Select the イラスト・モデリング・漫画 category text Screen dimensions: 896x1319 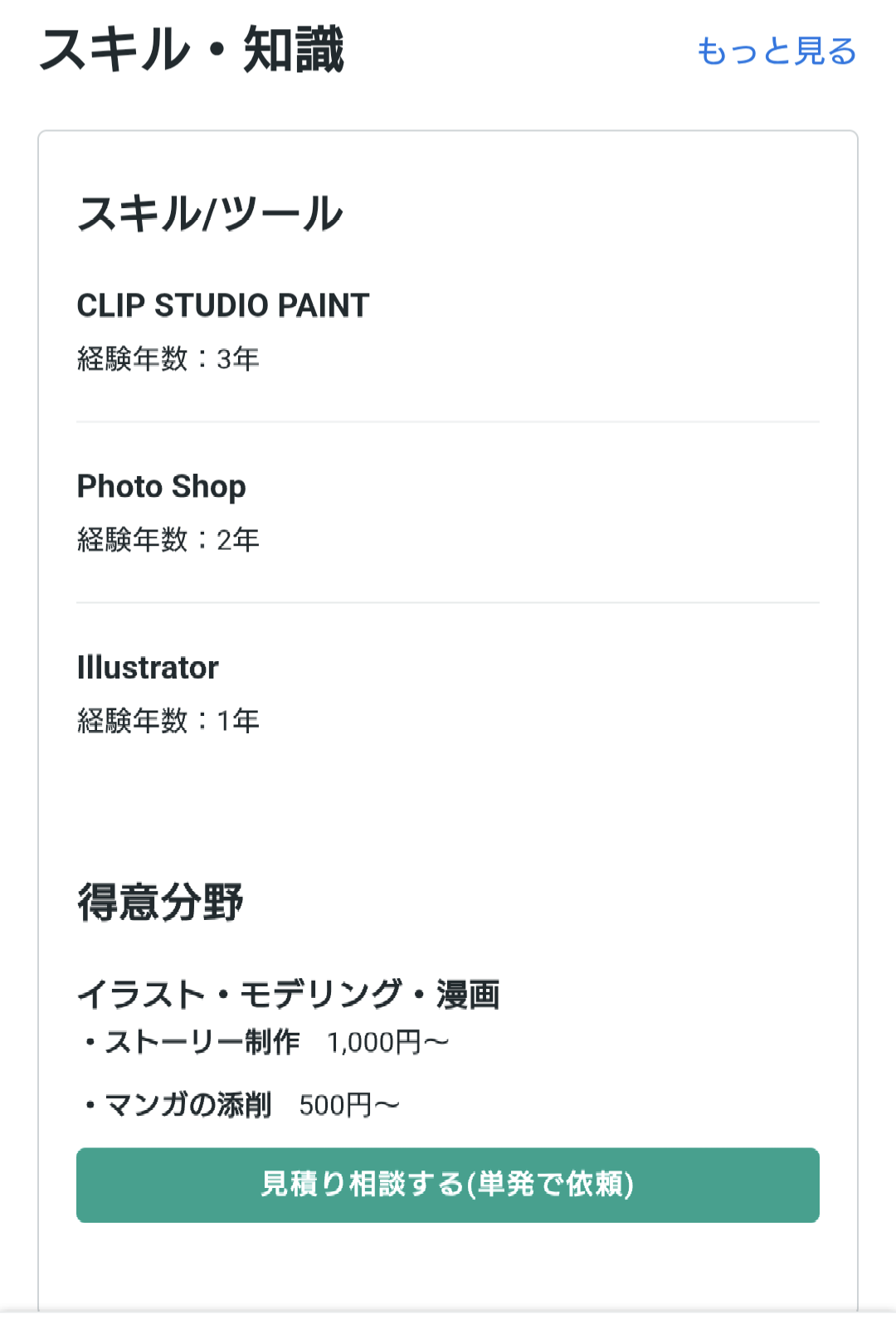tap(288, 995)
